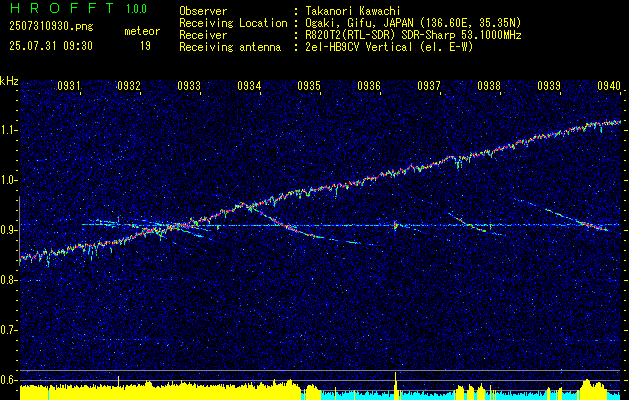The width and height of the screenshot is (629, 400).
Task: Click the timestamp 25.07.31 09:30
Action: pyautogui.click(x=51, y=46)
